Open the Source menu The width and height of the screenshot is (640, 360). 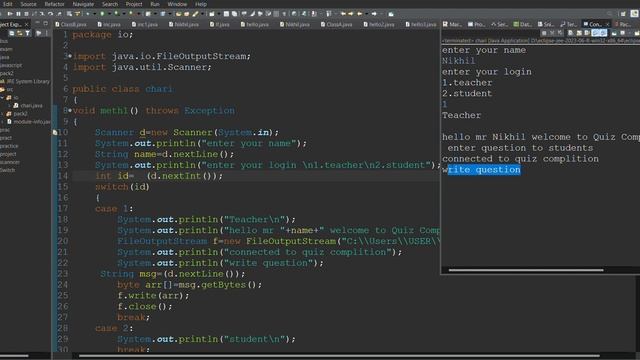coord(28,4)
